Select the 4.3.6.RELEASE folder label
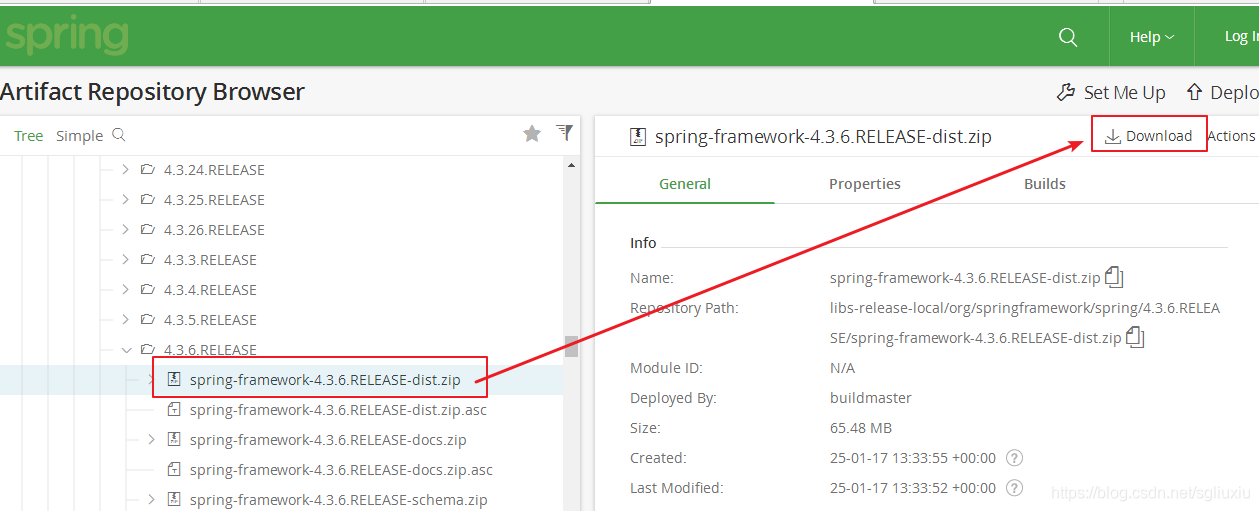This screenshot has width=1259, height=511. [x=210, y=350]
